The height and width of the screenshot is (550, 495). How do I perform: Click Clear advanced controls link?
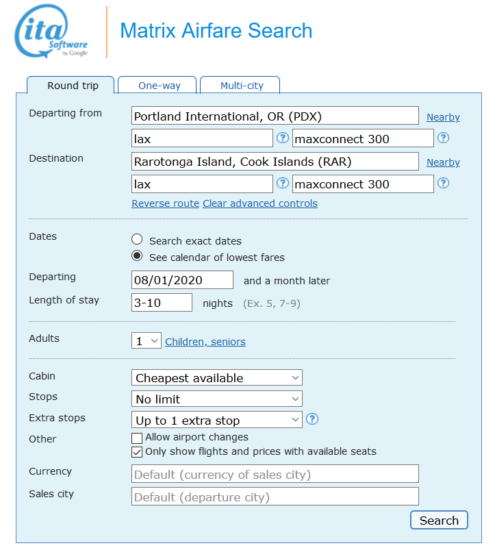[x=260, y=203]
